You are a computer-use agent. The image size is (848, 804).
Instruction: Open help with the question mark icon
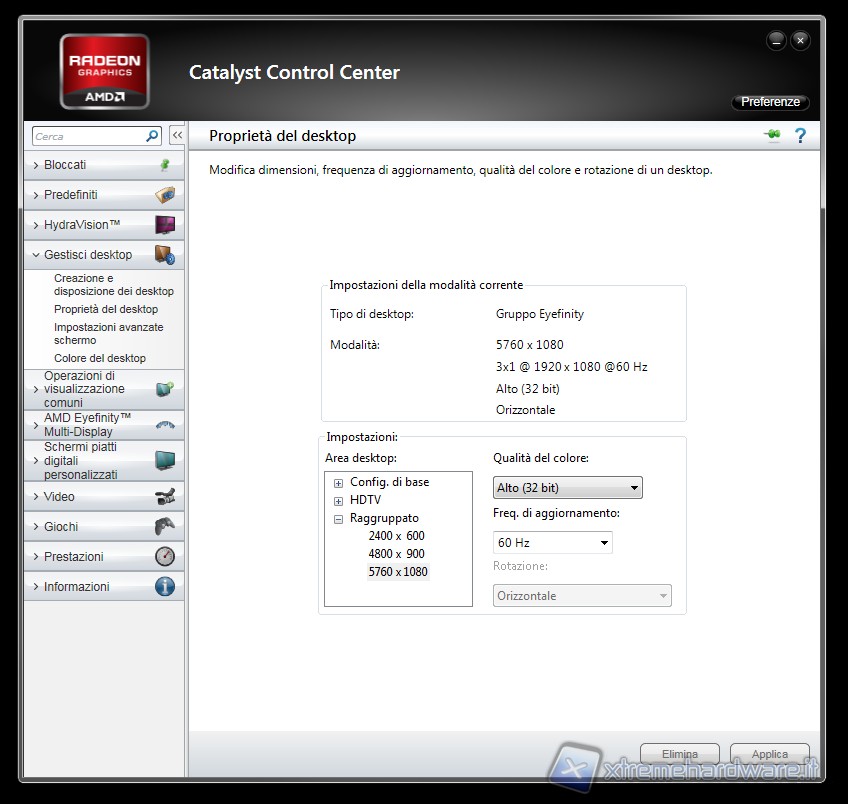click(x=800, y=136)
